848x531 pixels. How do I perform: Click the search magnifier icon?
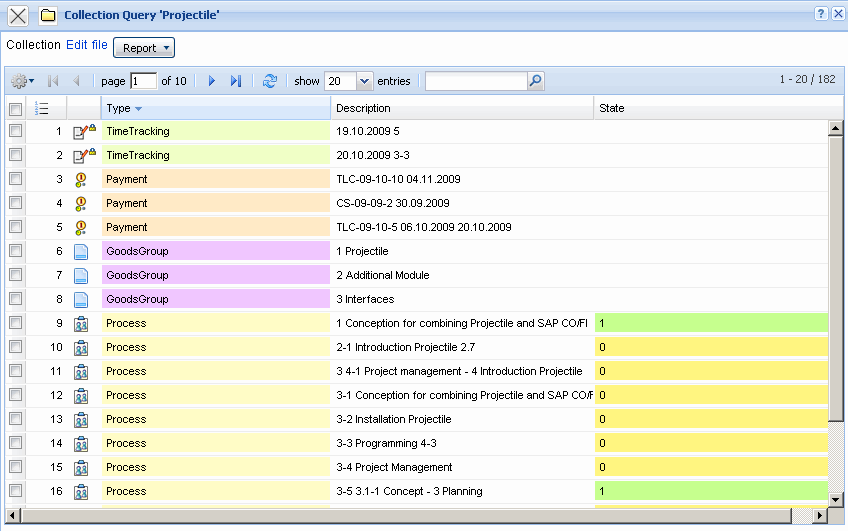535,81
